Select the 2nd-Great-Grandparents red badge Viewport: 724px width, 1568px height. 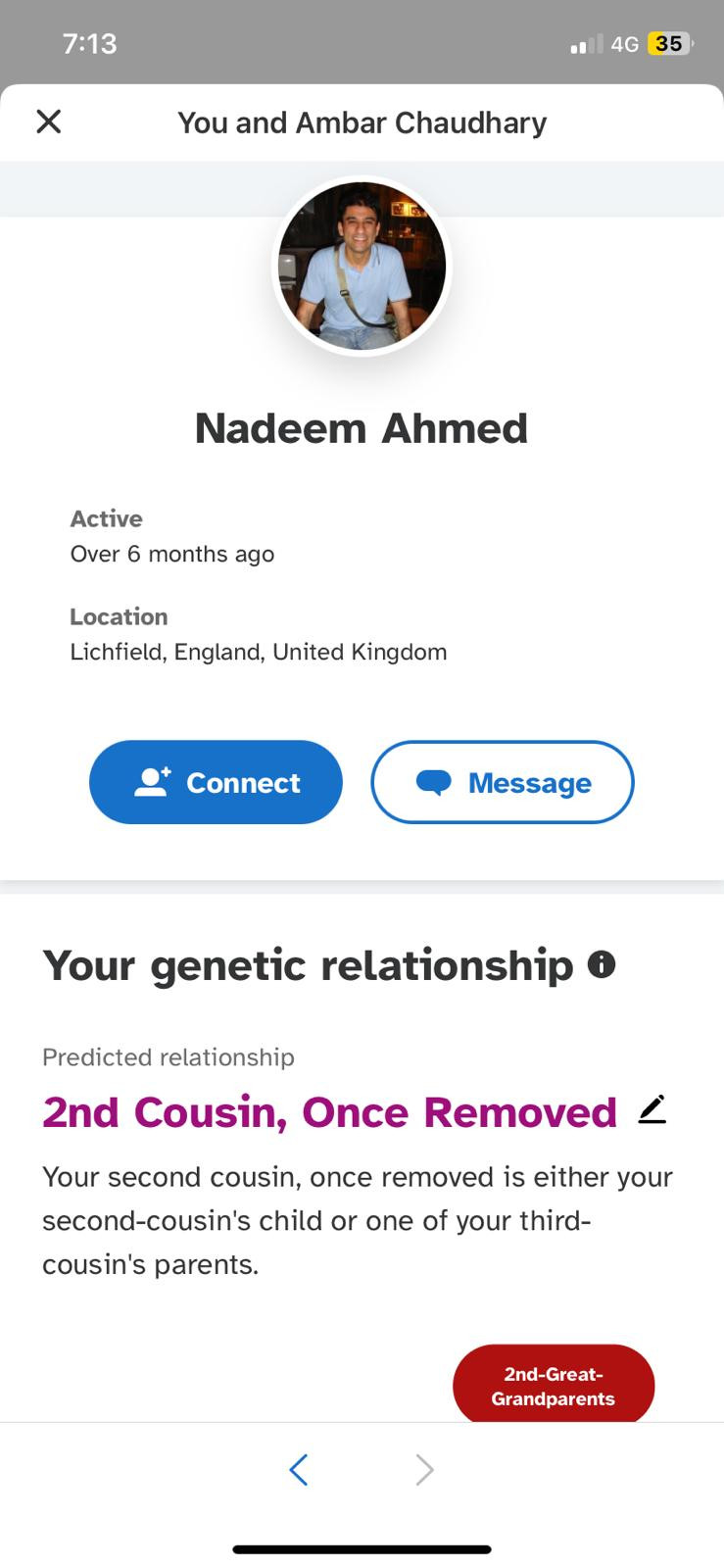click(x=554, y=1386)
